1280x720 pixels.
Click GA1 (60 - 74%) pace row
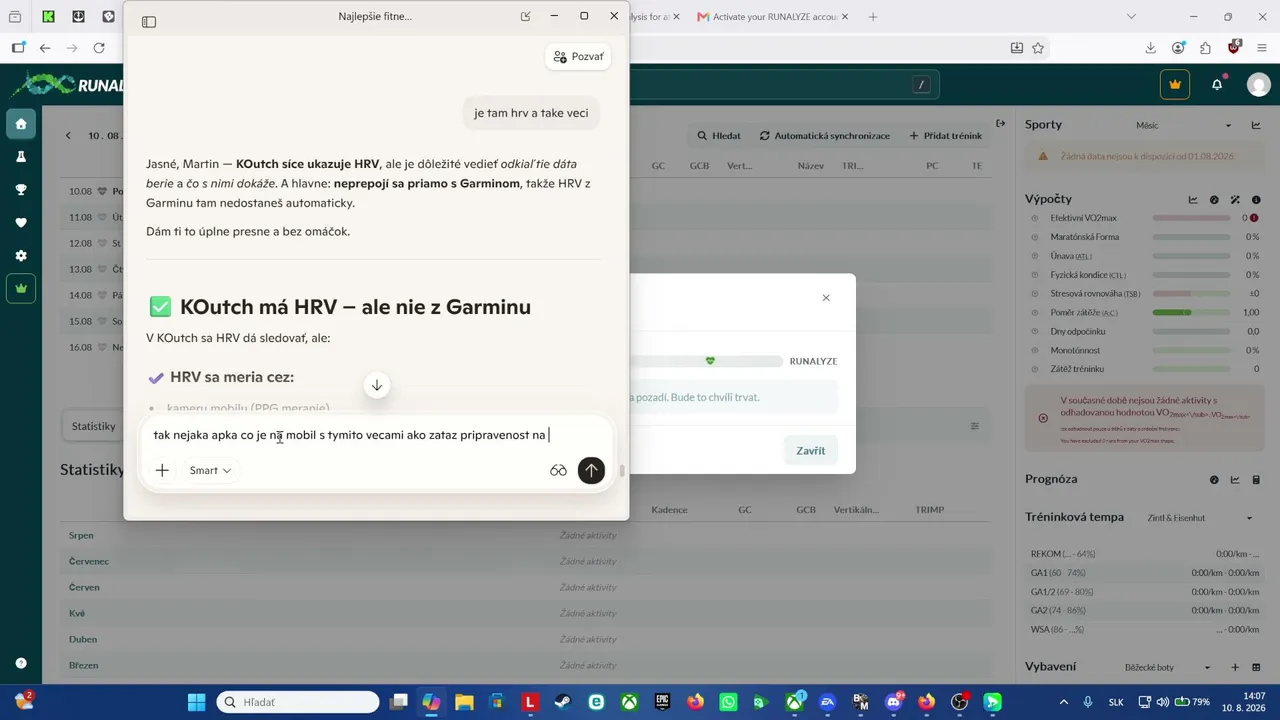point(1145,573)
